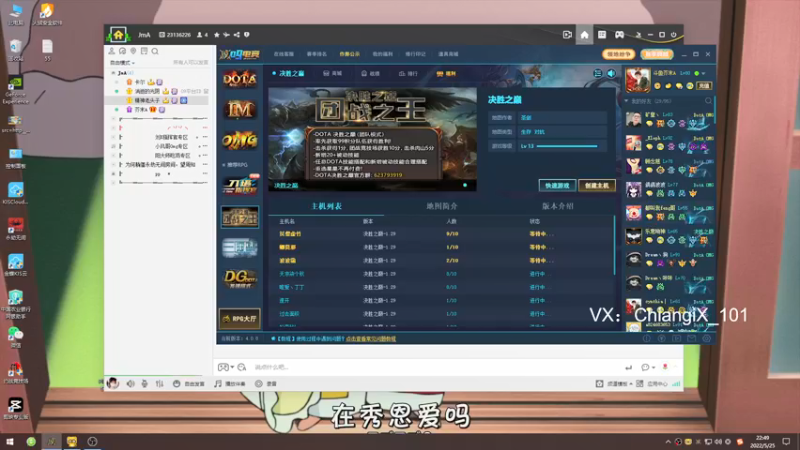The height and width of the screenshot is (450, 800).
Task: Open the gamepad icon in YY title bar
Action: [x=619, y=35]
